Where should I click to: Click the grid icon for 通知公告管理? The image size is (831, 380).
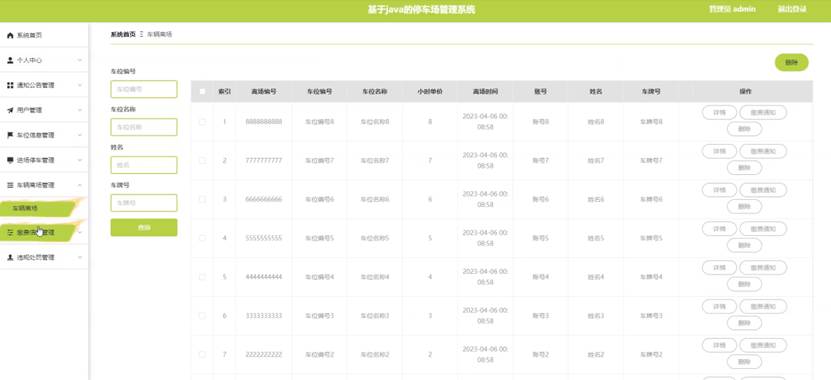10,85
